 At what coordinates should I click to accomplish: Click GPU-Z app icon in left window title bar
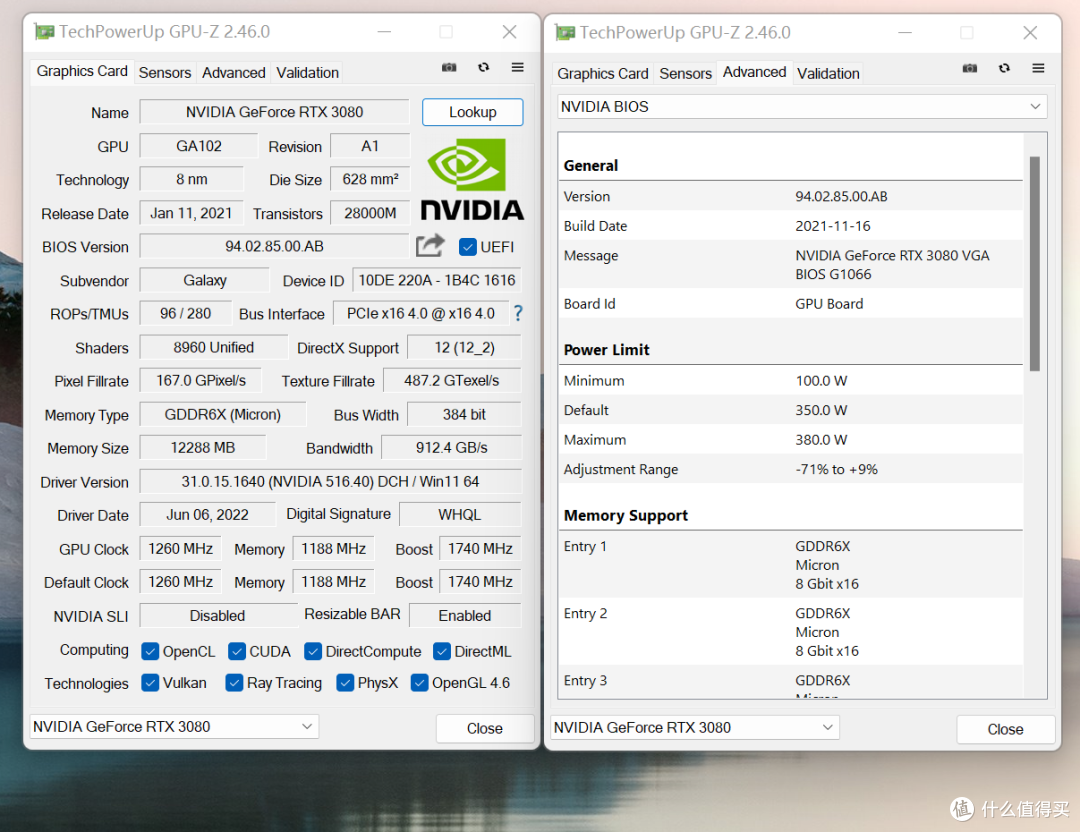[45, 32]
